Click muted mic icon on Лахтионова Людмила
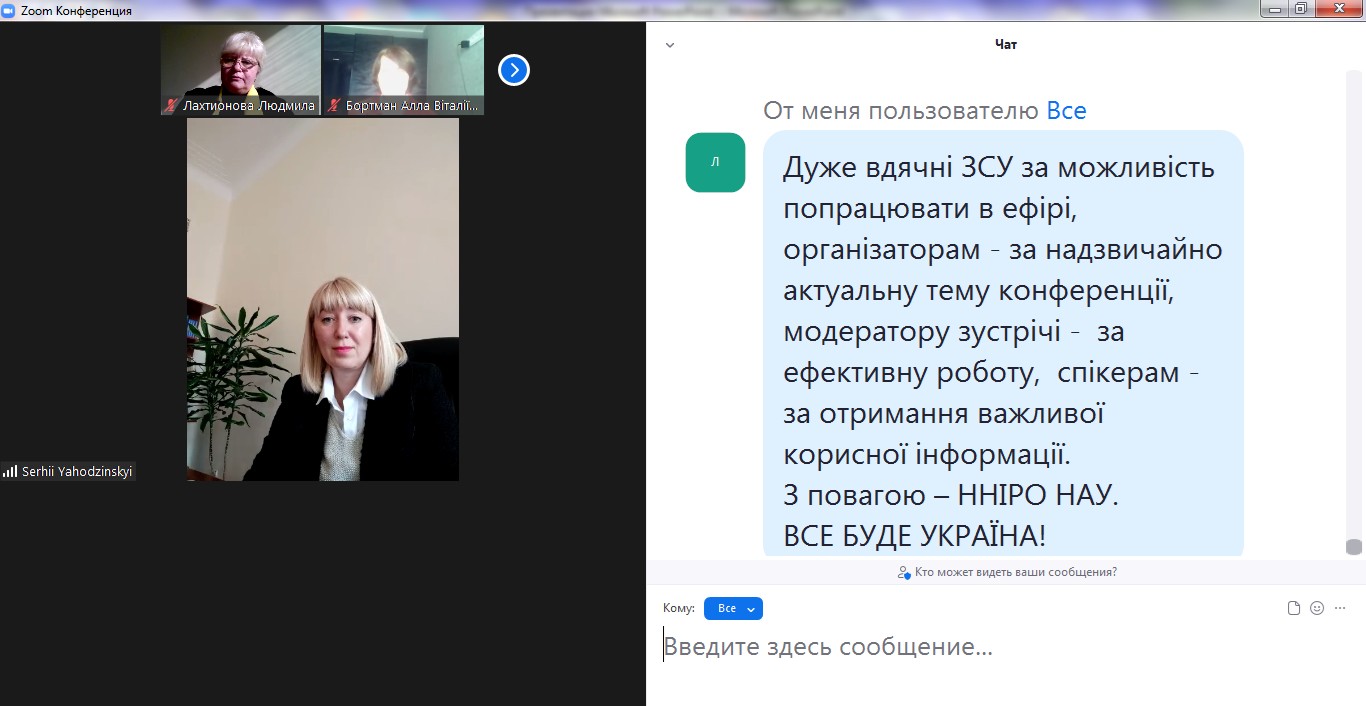This screenshot has height=706, width=1366. coord(171,105)
